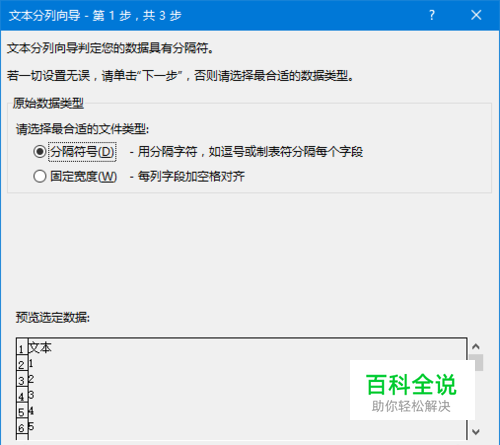This screenshot has height=445, width=500.
Task: Click preview row number 2
Action: tap(21, 365)
